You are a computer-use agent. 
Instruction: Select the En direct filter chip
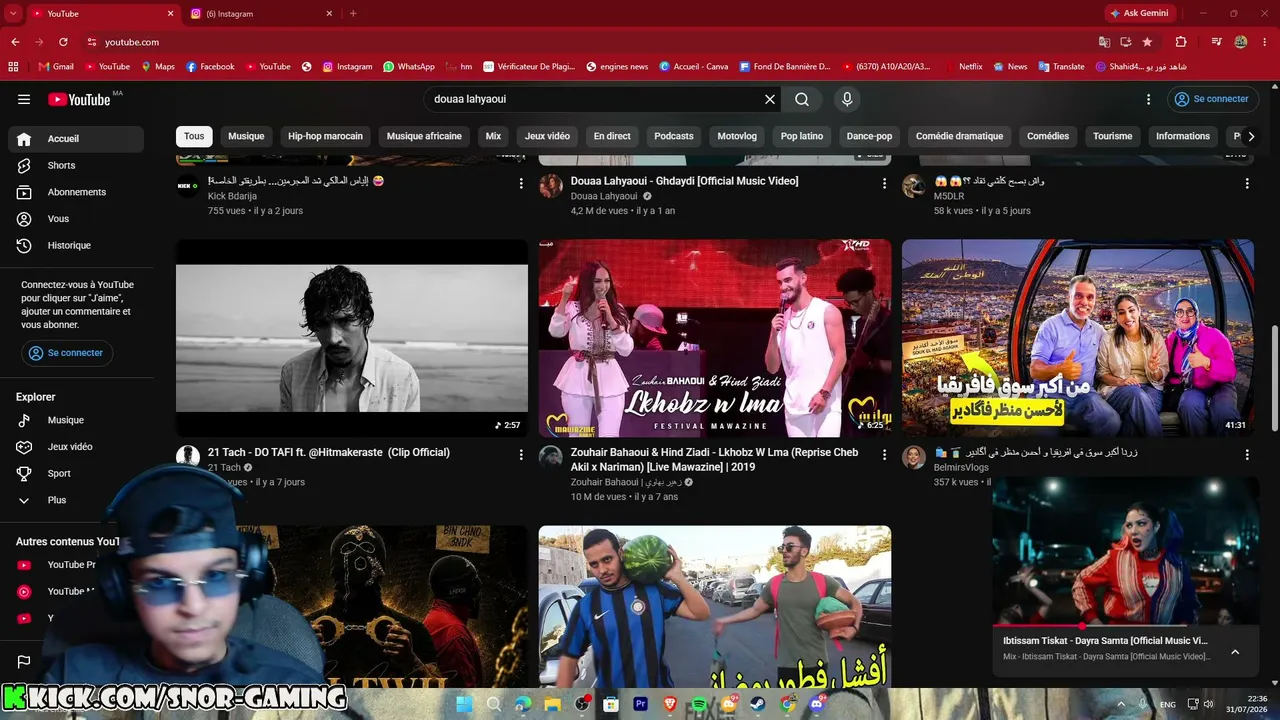612,136
